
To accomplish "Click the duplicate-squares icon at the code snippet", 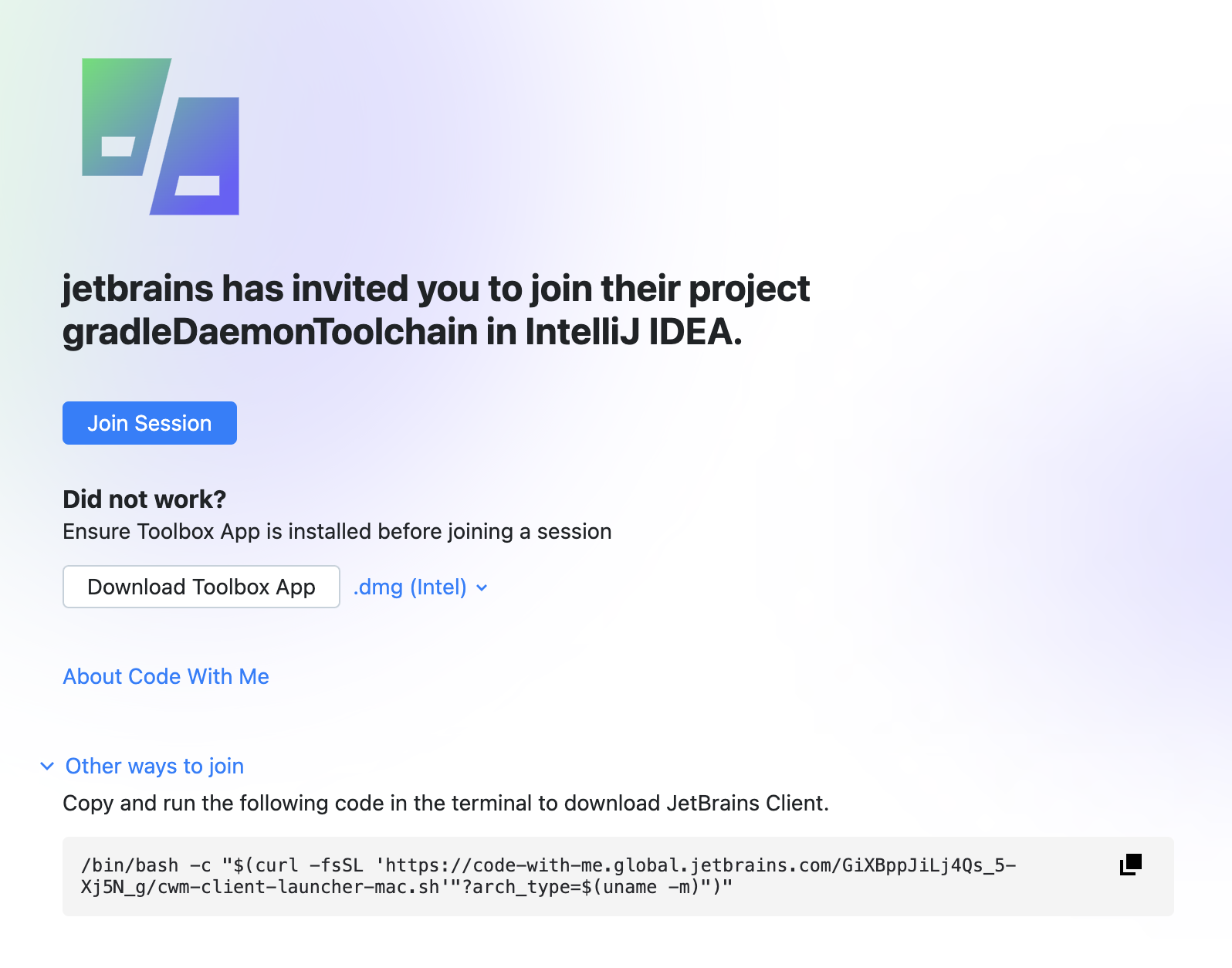I will tap(1129, 865).
